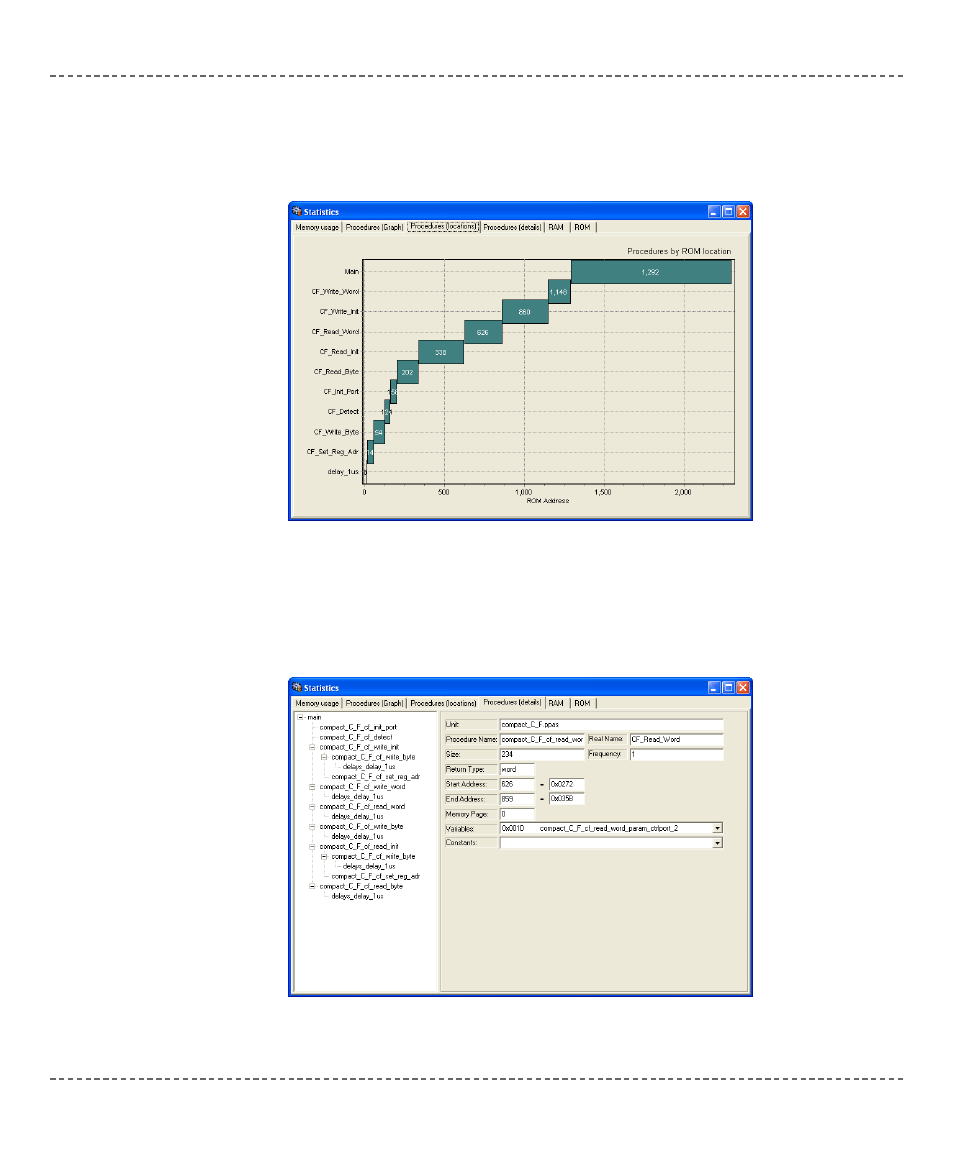Click the Main bar labeled 1,292 in chart
The height and width of the screenshot is (1154, 954).
(x=651, y=272)
